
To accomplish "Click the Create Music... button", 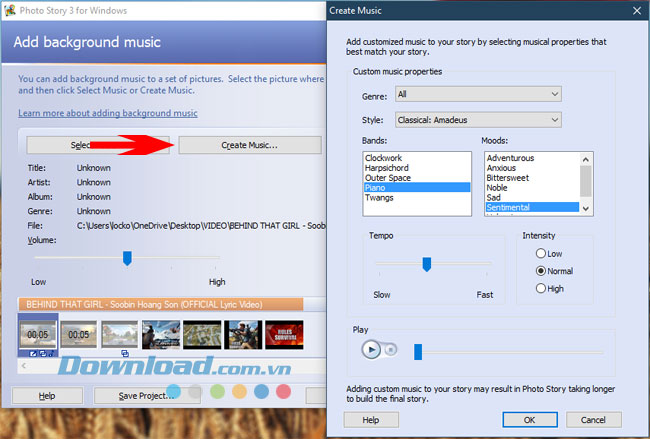I will (250, 145).
